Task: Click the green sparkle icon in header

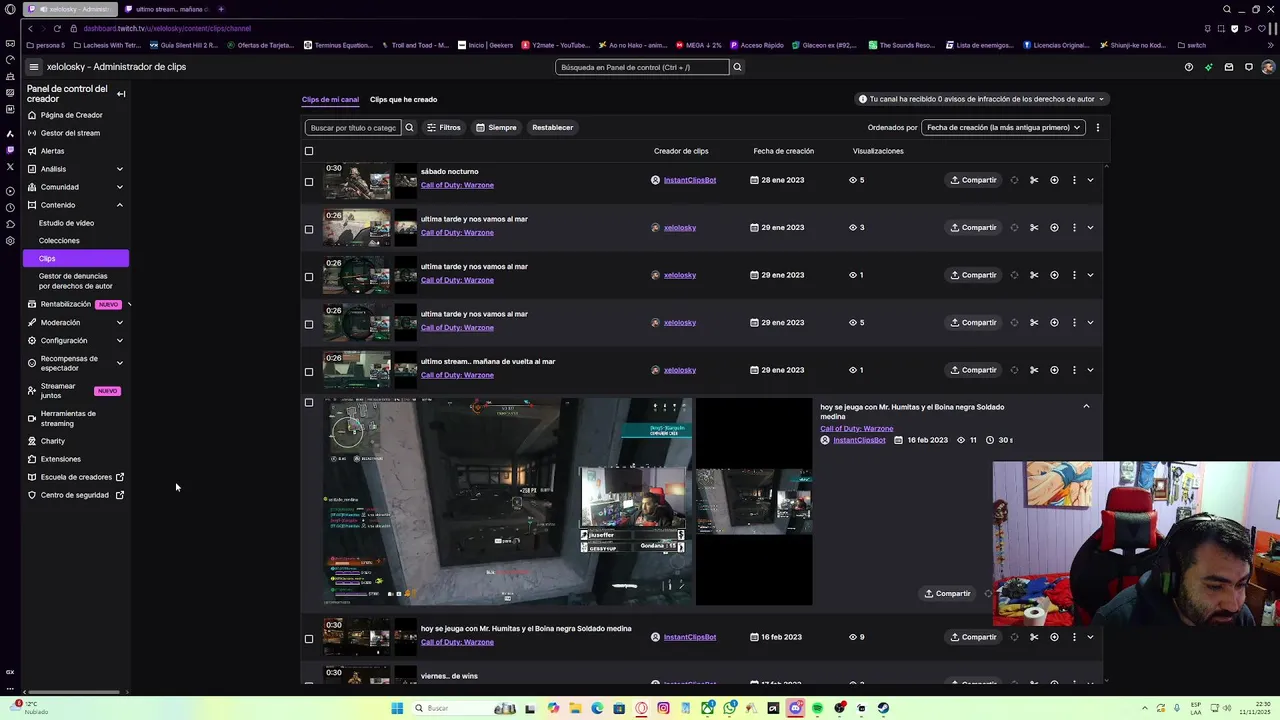Action: (1209, 67)
